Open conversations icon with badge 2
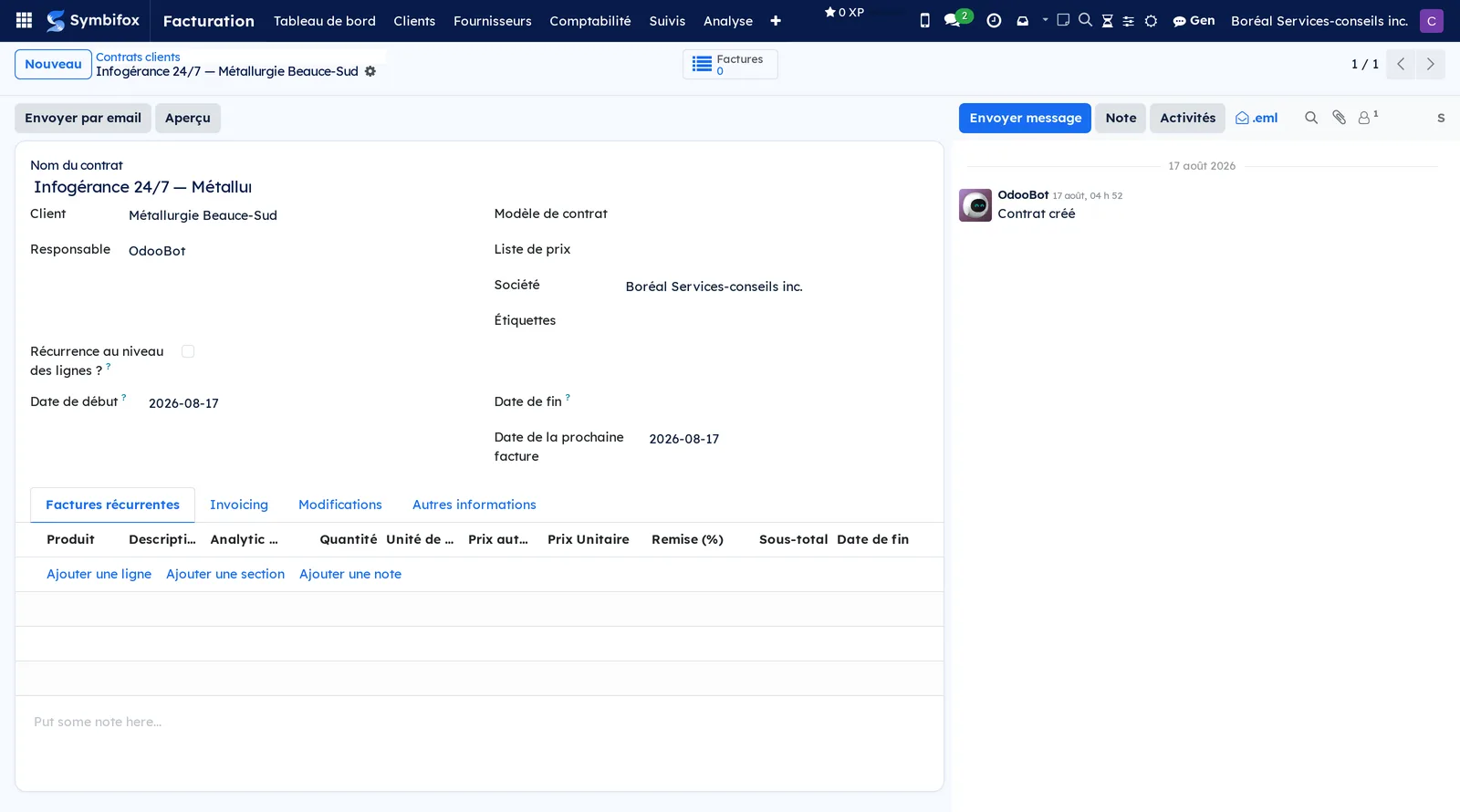The width and height of the screenshot is (1460, 812). click(x=956, y=19)
